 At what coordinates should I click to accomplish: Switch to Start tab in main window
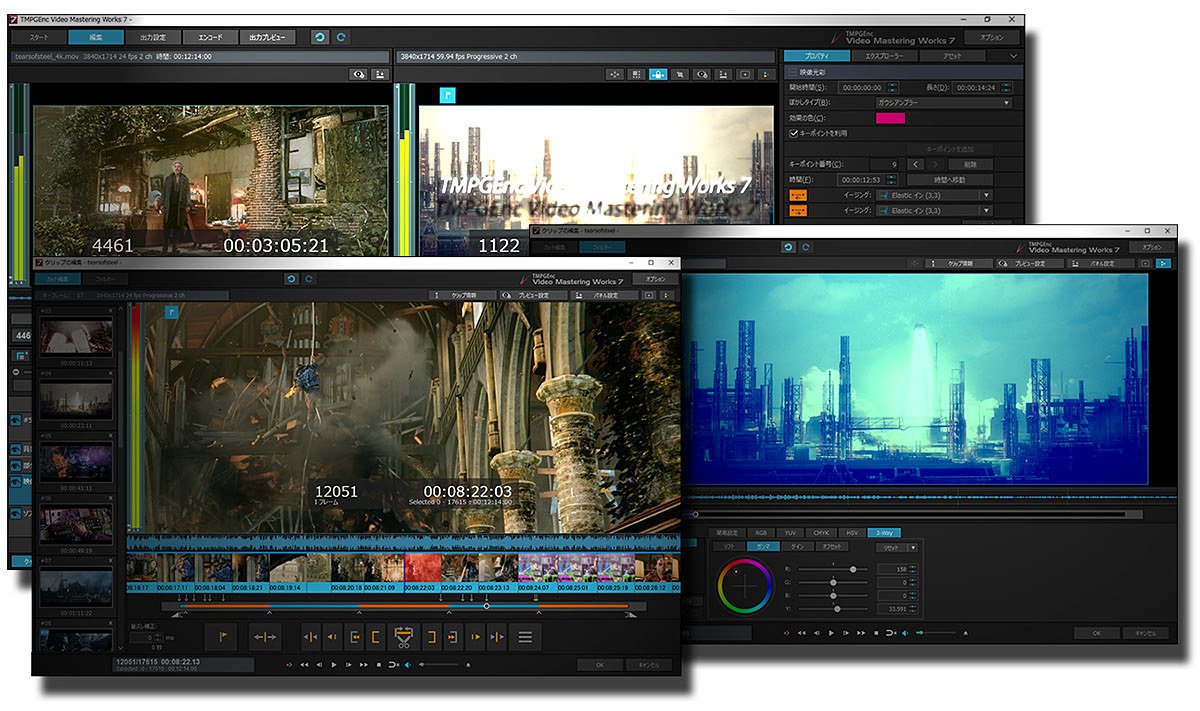(40, 37)
